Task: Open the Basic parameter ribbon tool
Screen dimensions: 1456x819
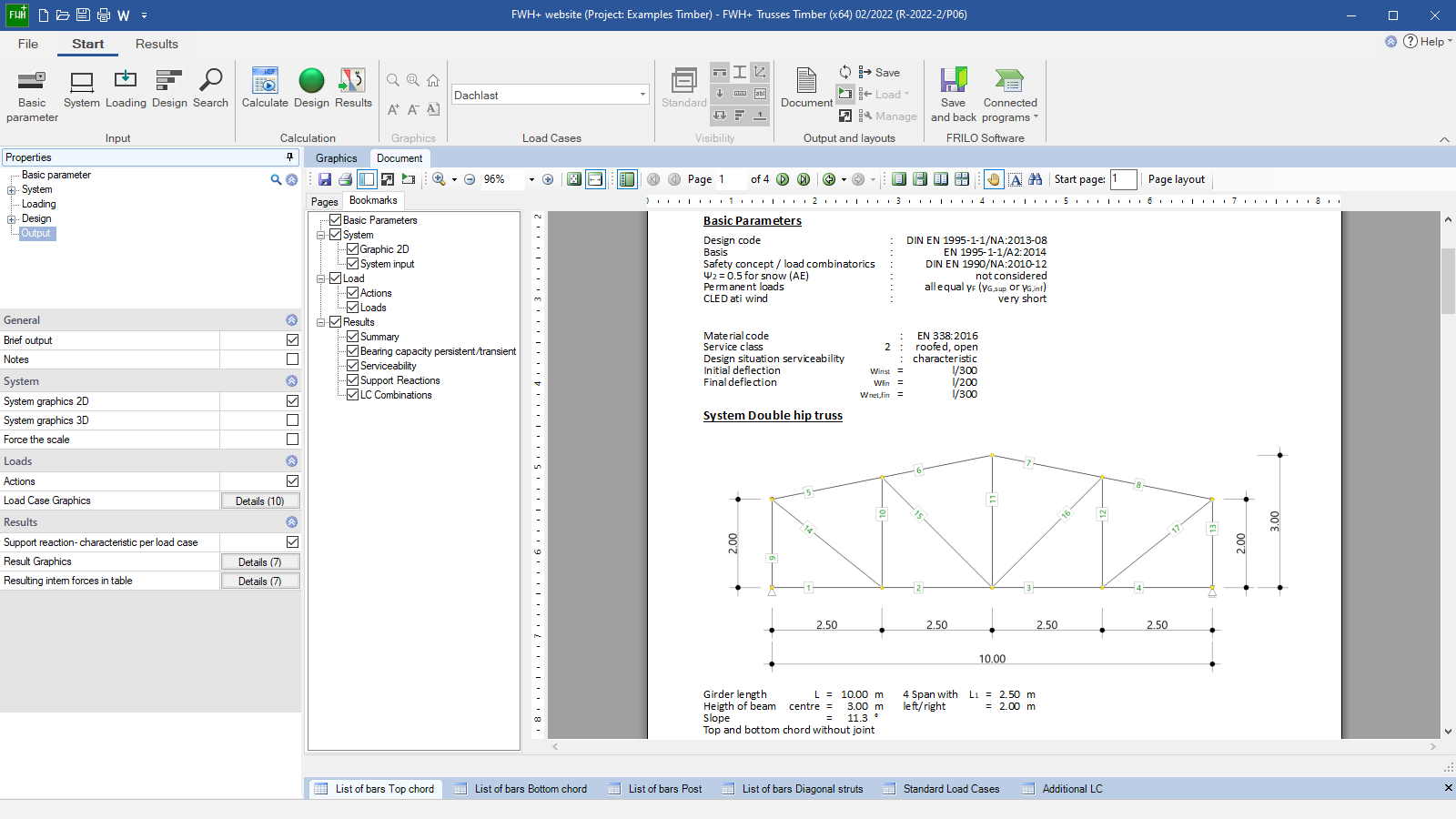Action: (32, 95)
